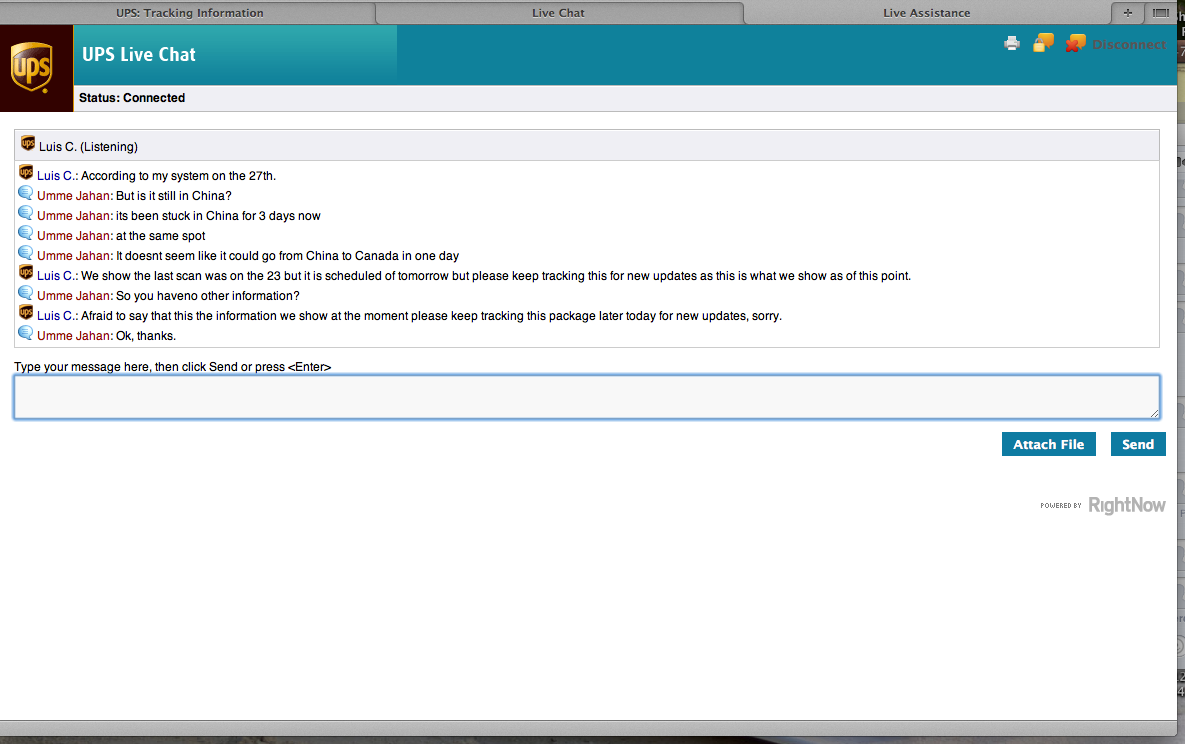
Task: Click the Send button
Action: click(1137, 445)
